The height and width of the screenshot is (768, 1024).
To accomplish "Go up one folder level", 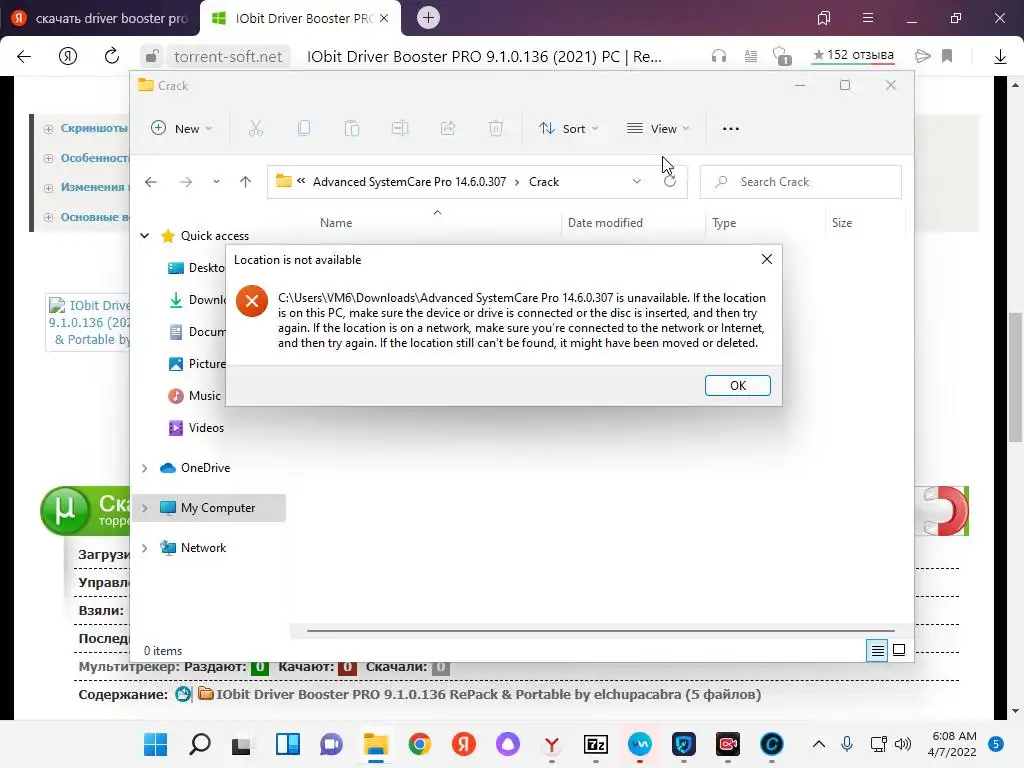I will click(246, 182).
